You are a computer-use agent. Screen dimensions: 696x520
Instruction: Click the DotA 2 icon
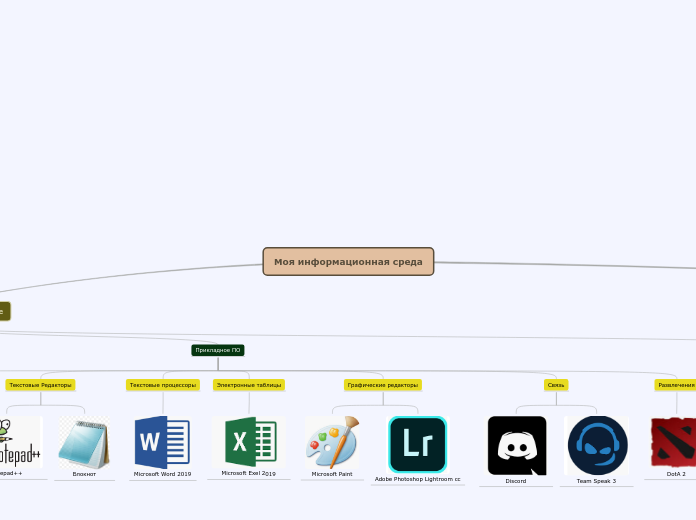pyautogui.click(x=675, y=442)
